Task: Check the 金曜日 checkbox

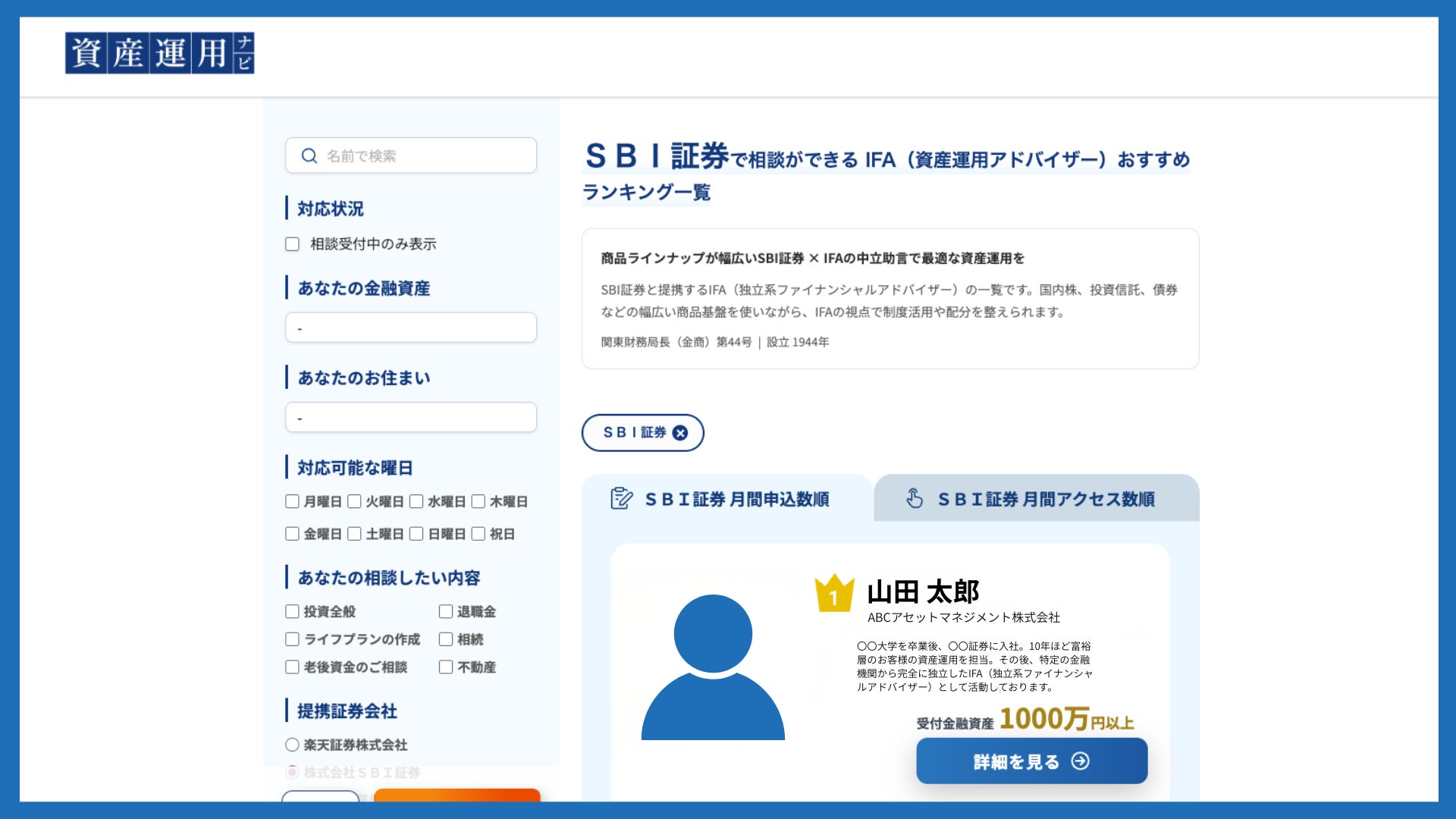Action: click(x=292, y=534)
